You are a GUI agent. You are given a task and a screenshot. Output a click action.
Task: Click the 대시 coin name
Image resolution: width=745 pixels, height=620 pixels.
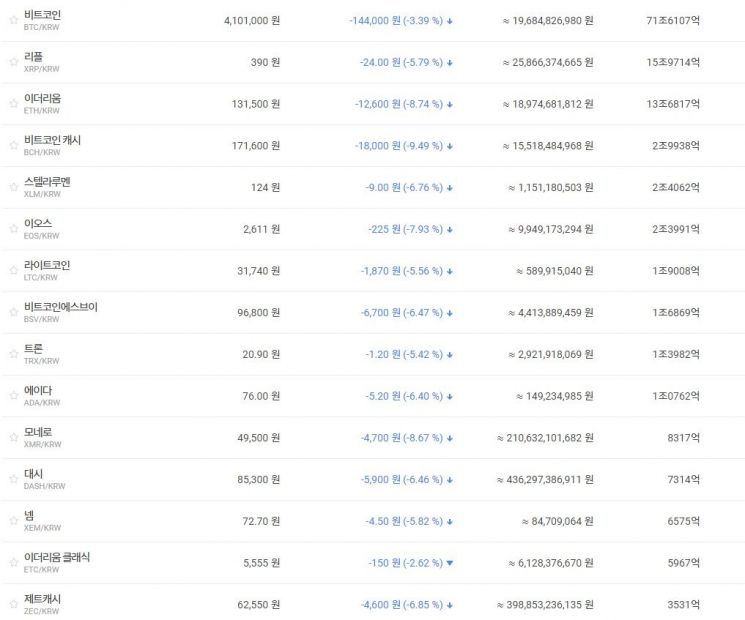click(x=33, y=474)
